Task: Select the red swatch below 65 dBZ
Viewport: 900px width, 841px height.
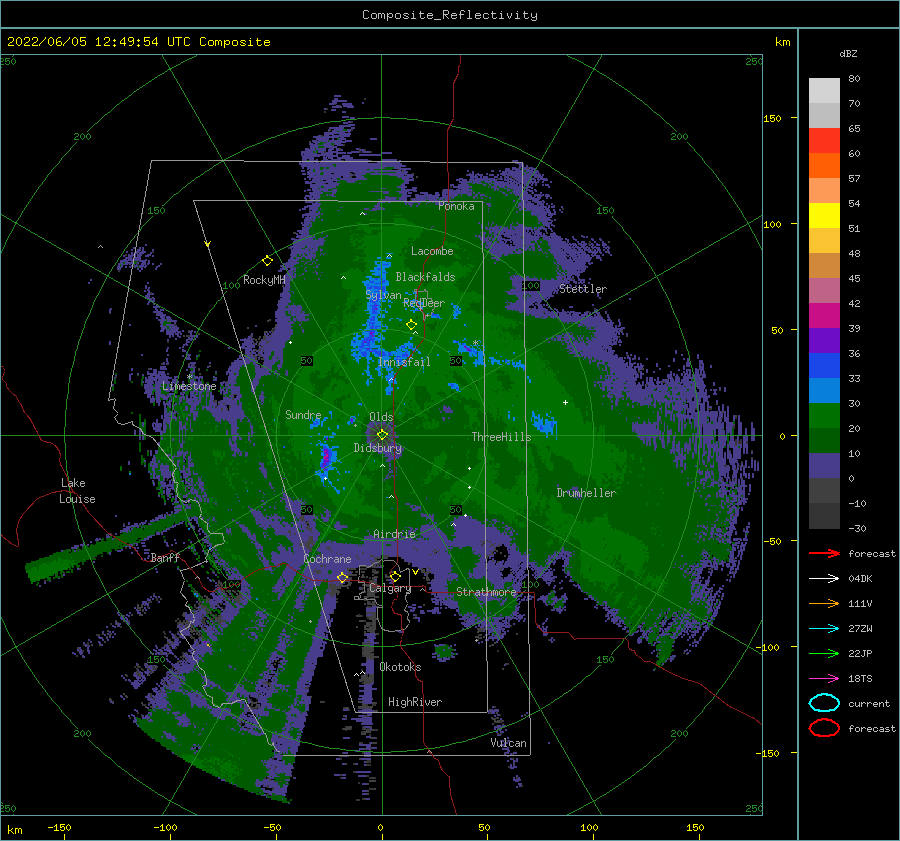Action: click(824, 141)
